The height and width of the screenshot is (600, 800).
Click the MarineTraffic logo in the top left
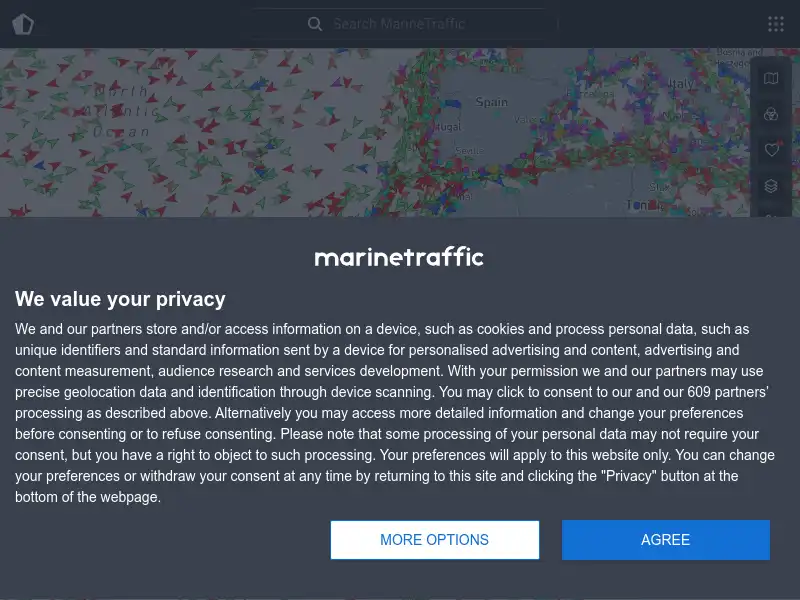coord(23,23)
